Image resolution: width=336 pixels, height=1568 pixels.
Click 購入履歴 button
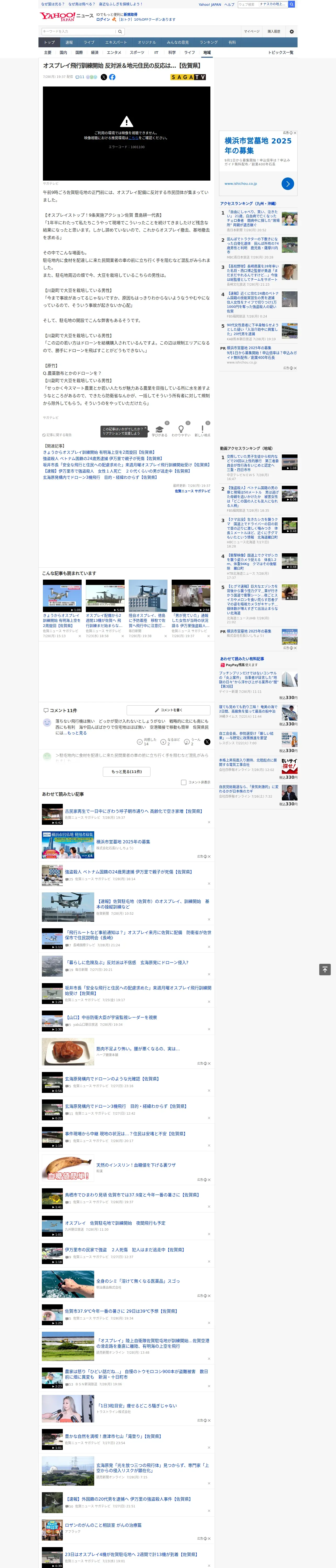point(274,32)
